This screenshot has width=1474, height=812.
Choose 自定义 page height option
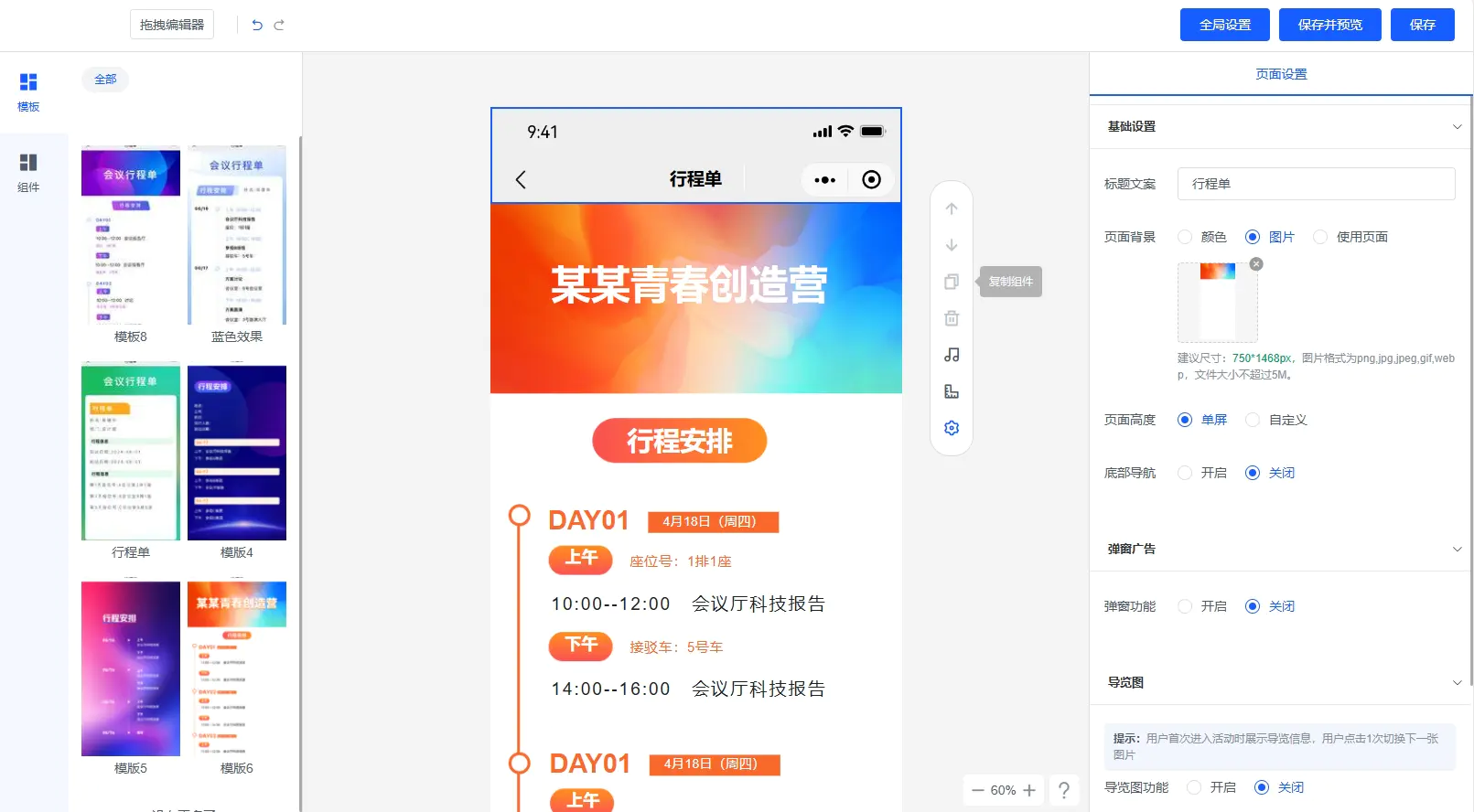pos(1253,420)
